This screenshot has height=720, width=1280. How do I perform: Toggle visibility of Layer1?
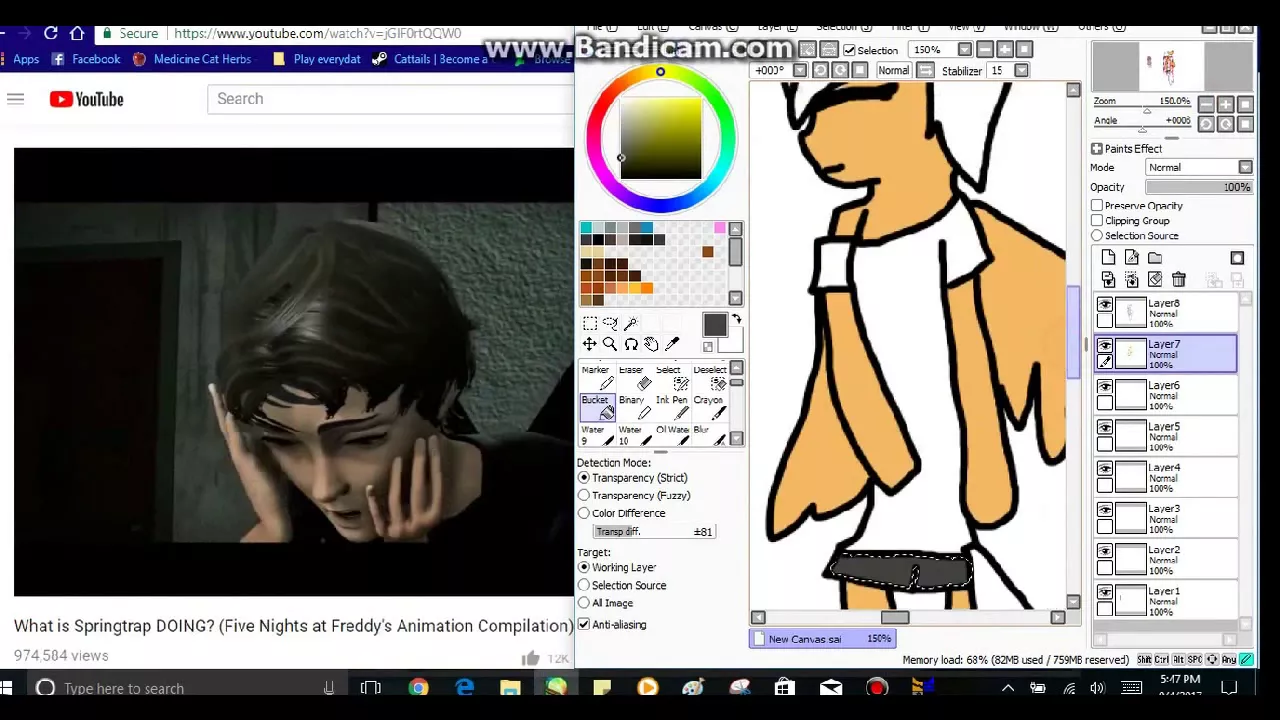click(1105, 592)
